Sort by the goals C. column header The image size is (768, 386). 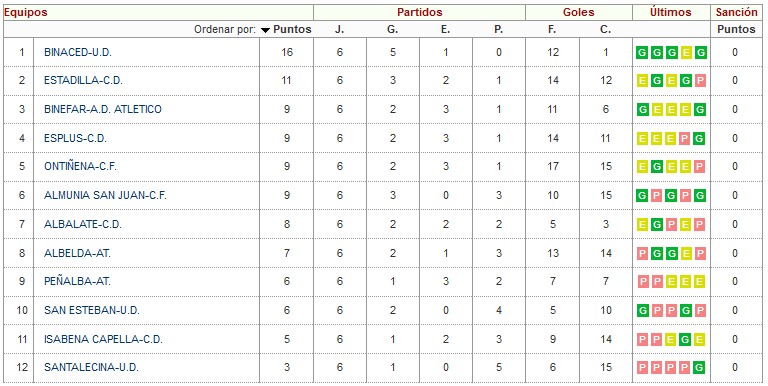click(605, 29)
